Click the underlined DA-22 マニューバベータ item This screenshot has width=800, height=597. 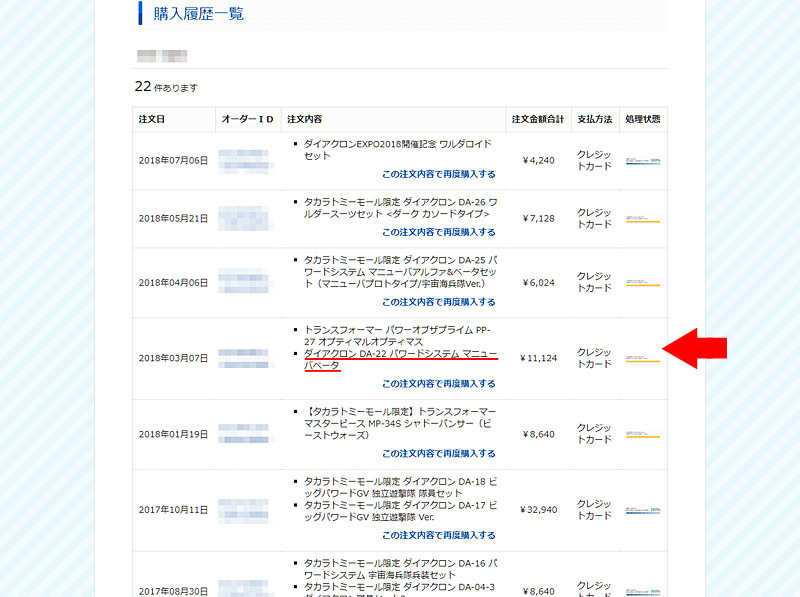click(401, 359)
